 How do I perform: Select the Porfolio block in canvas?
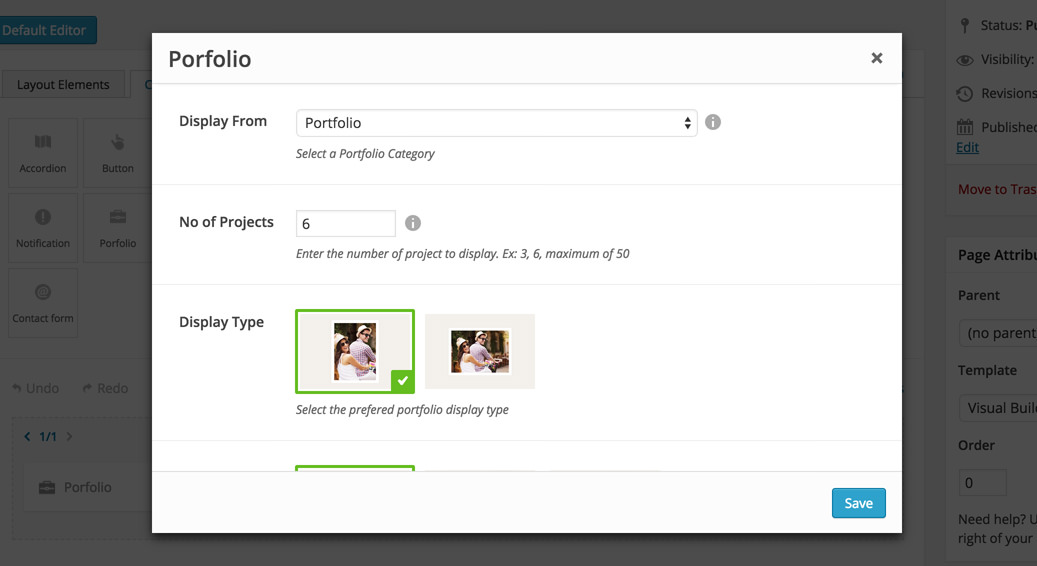(88, 487)
